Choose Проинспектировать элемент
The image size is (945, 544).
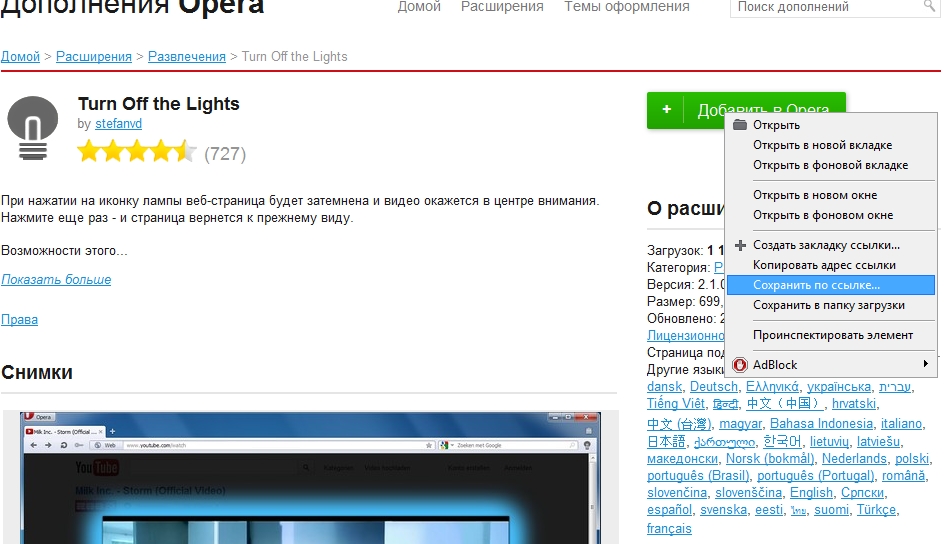[x=832, y=335]
